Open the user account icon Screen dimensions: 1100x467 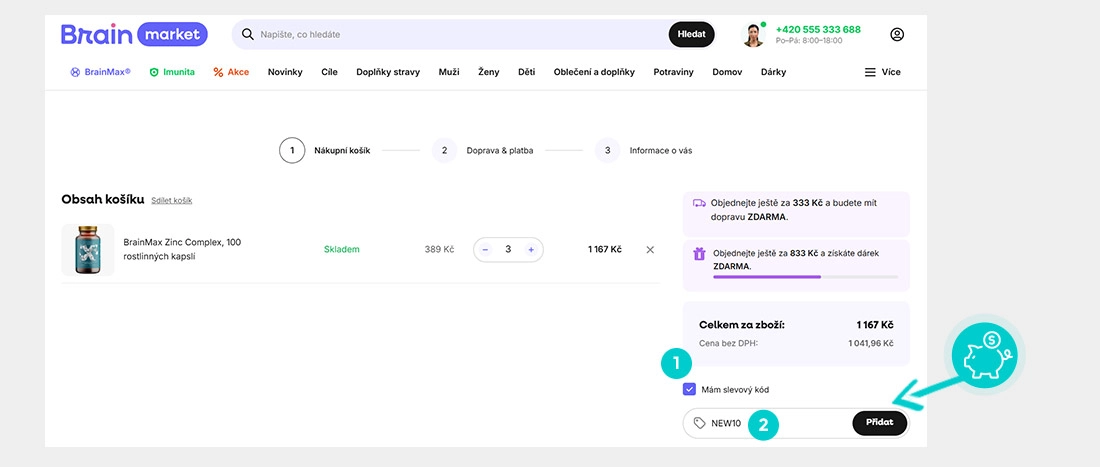(x=897, y=34)
